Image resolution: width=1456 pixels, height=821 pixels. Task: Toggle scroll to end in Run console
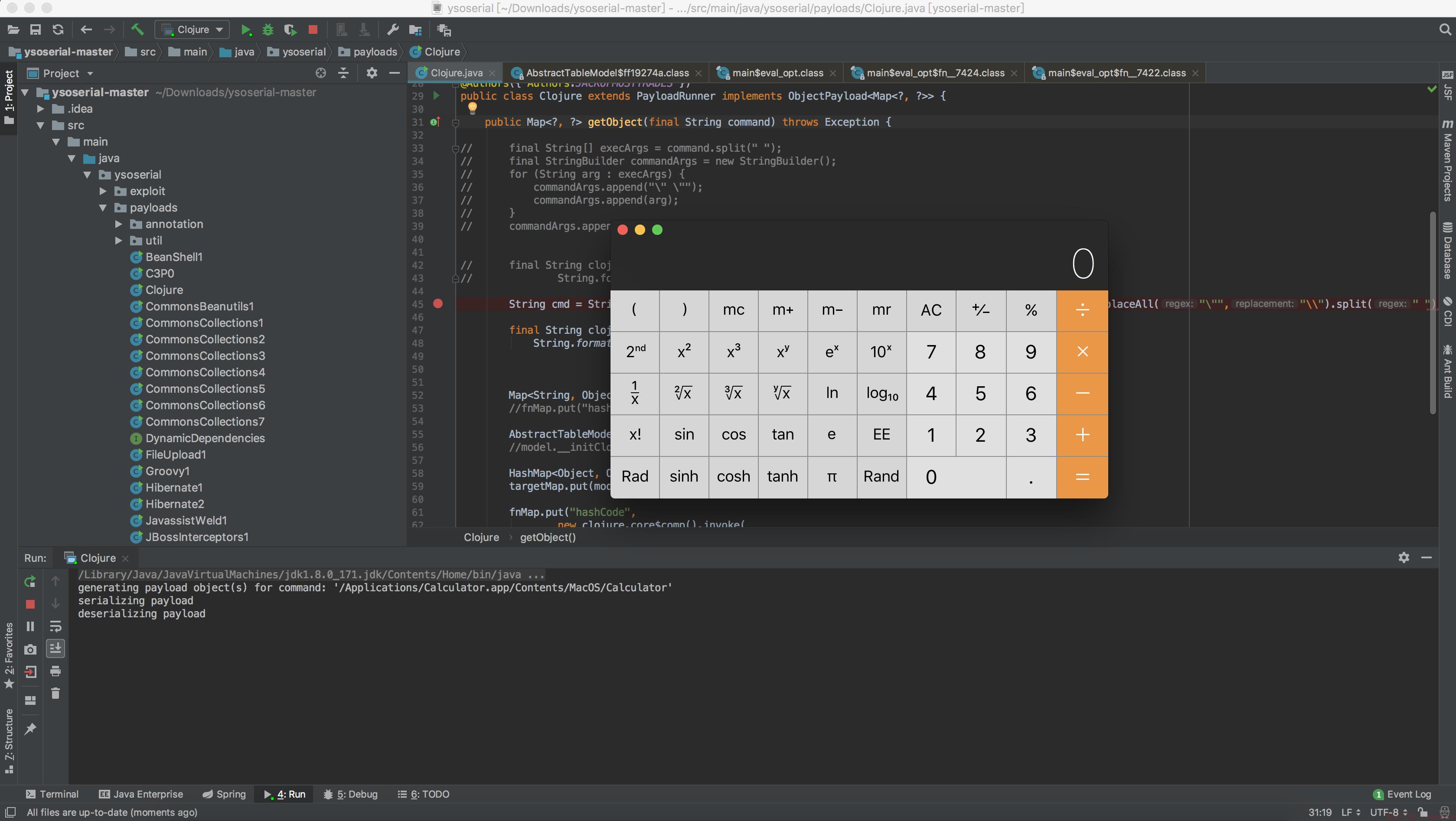pyautogui.click(x=55, y=648)
